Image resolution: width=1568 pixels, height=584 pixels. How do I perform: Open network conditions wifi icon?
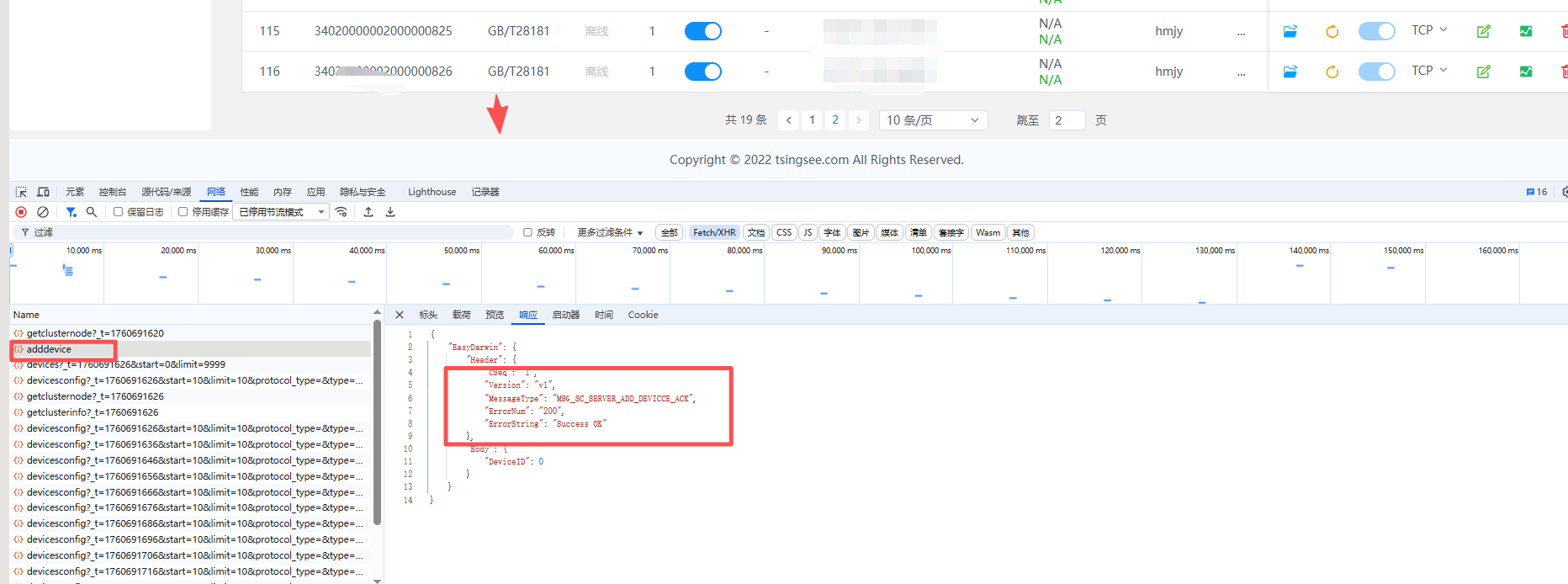[x=341, y=212]
